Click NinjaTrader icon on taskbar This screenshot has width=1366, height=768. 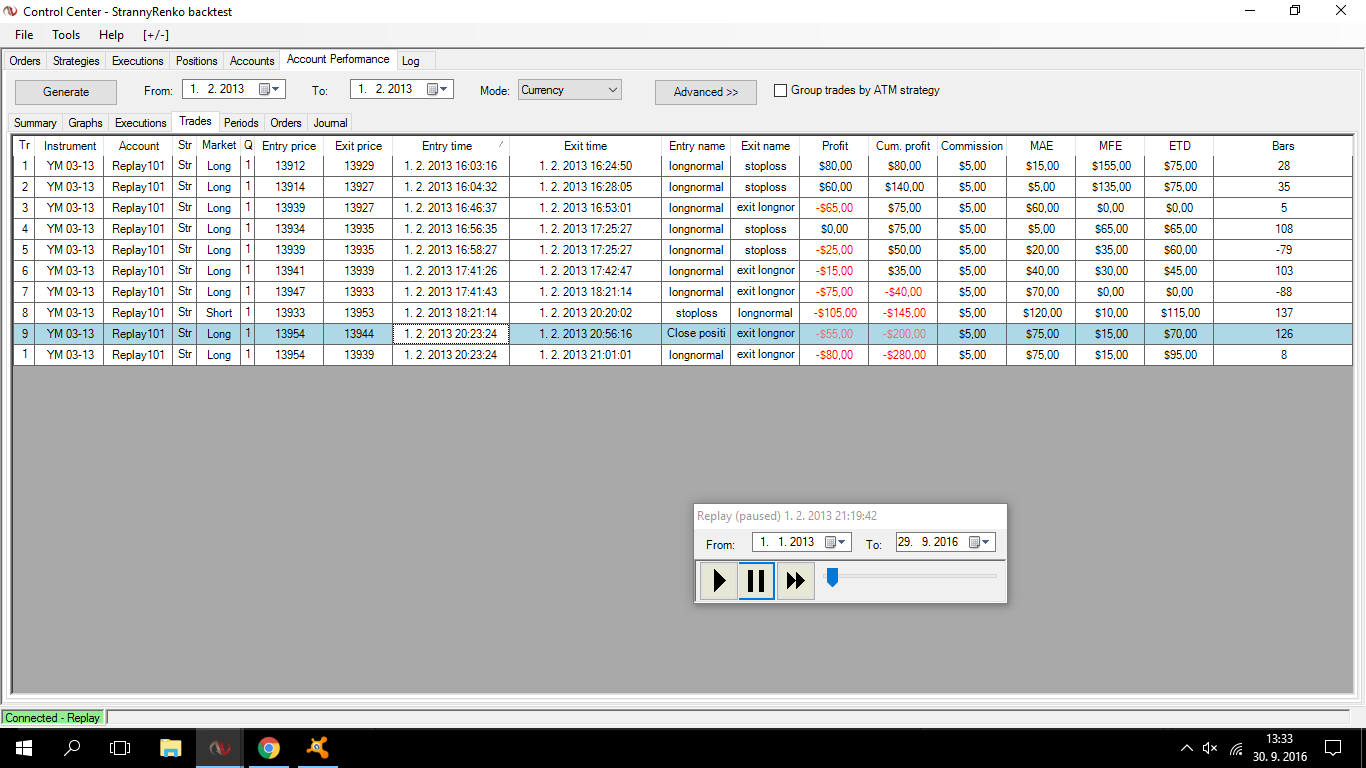[x=220, y=748]
